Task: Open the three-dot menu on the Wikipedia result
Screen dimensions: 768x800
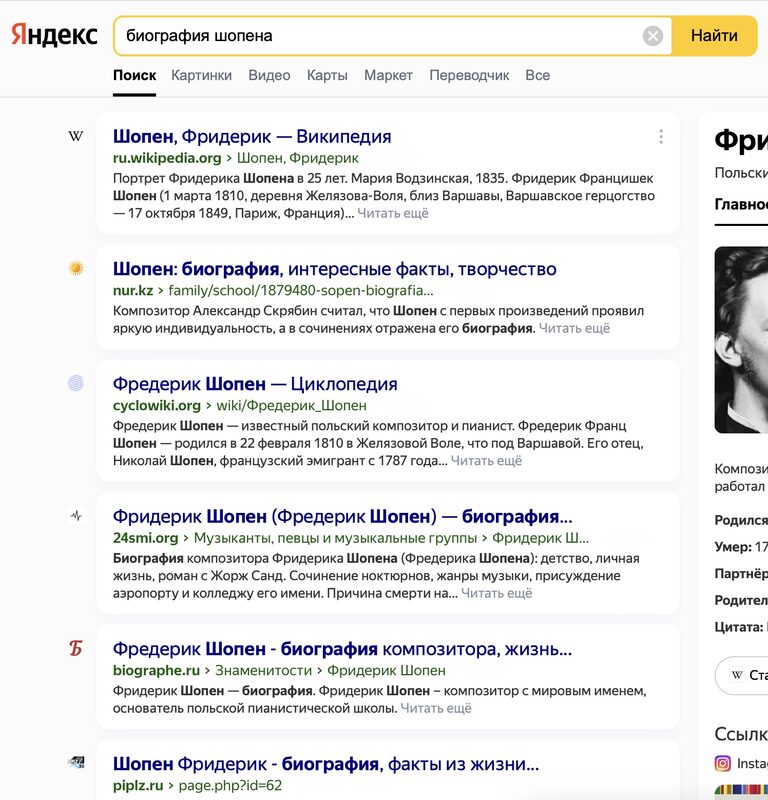Action: point(660,137)
